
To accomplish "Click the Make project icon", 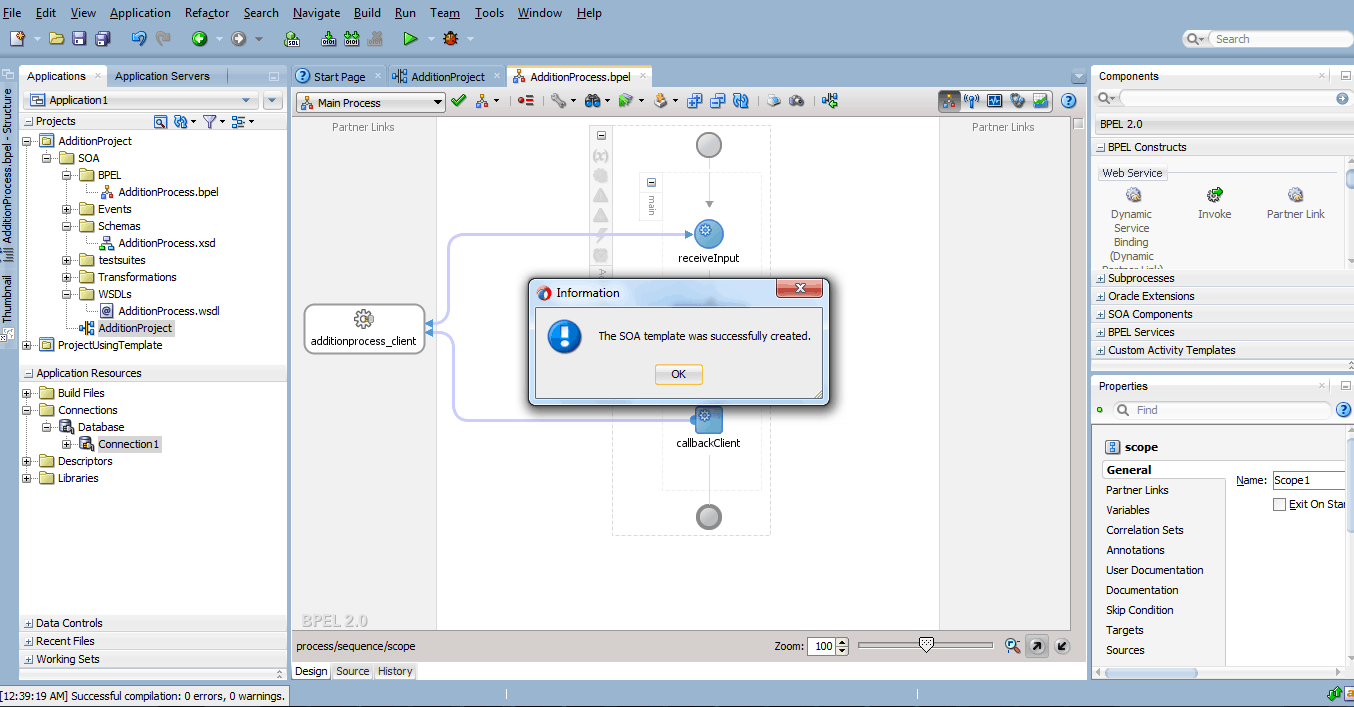I will (x=328, y=38).
